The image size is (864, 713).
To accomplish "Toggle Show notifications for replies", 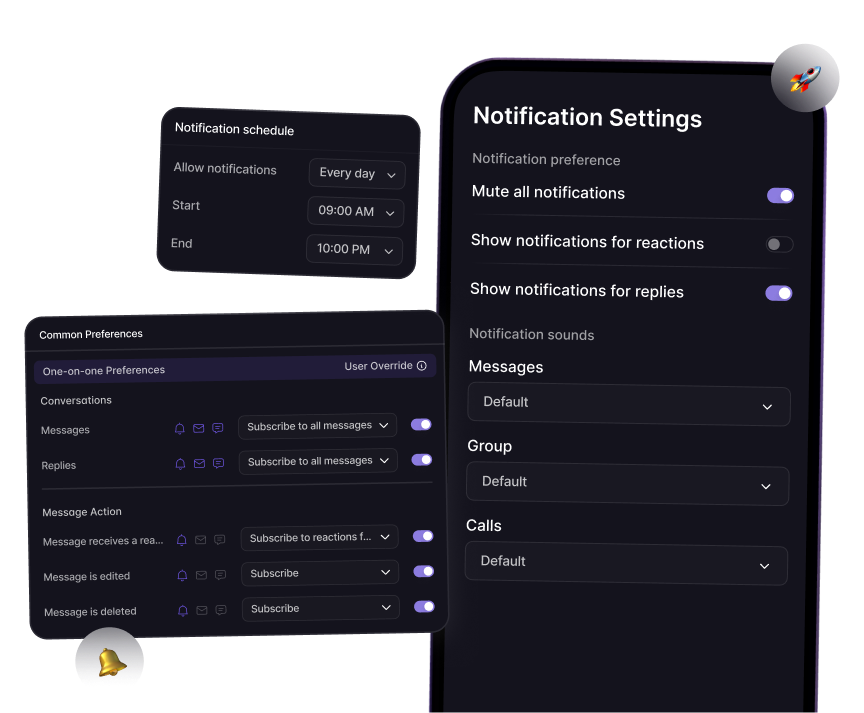I will (778, 293).
